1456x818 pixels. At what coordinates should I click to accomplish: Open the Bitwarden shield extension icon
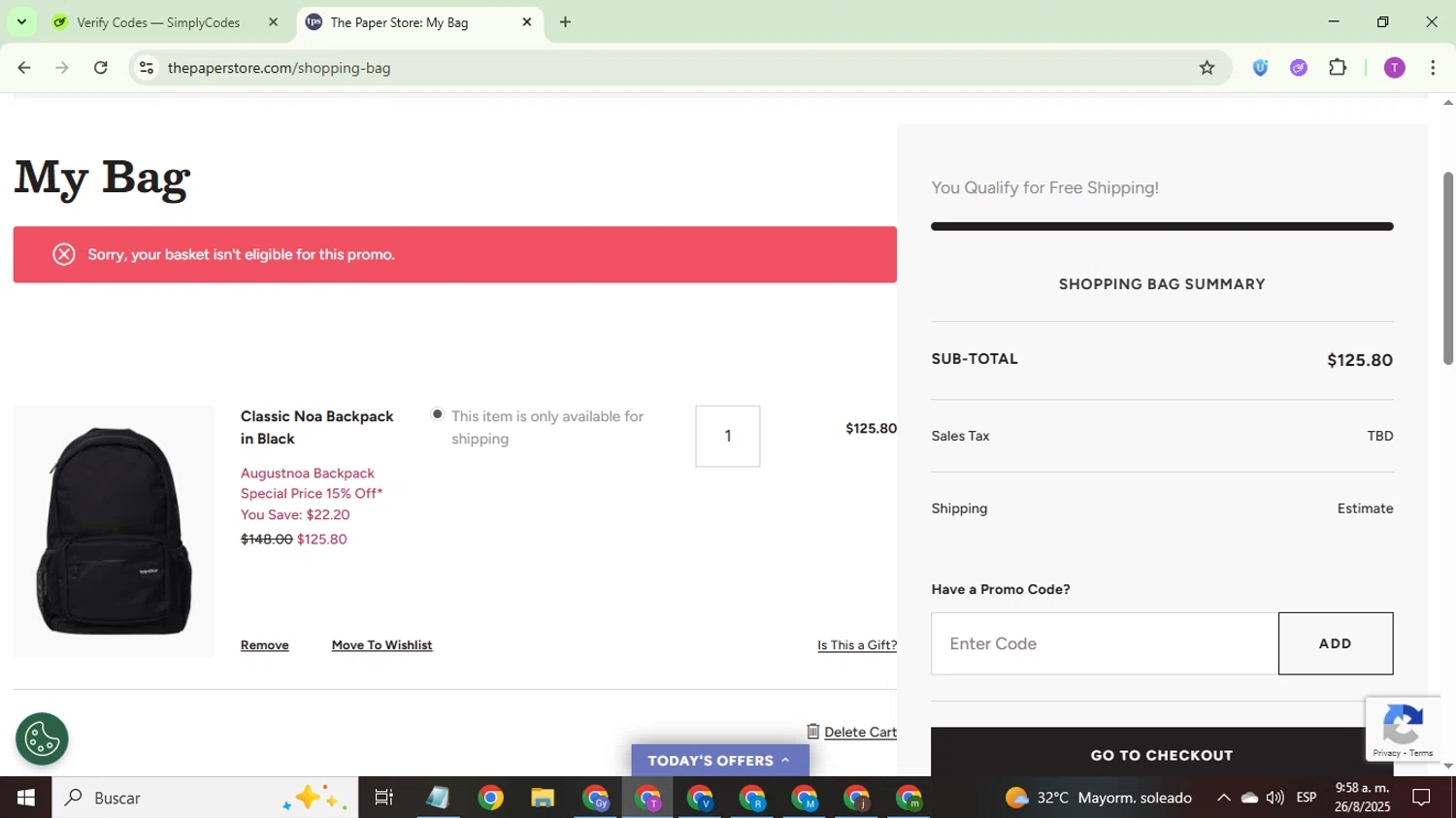1260,68
